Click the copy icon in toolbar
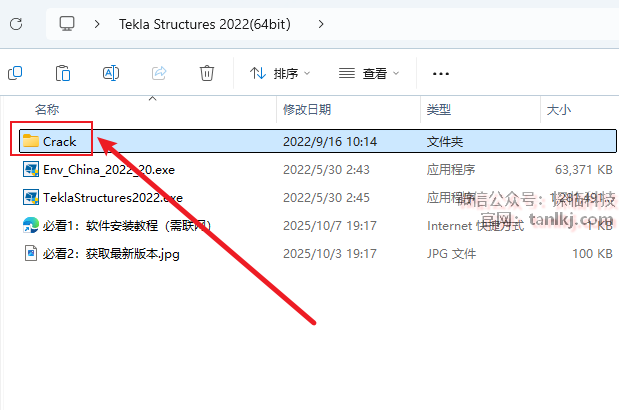Image resolution: width=619 pixels, height=410 pixels. [x=15, y=73]
